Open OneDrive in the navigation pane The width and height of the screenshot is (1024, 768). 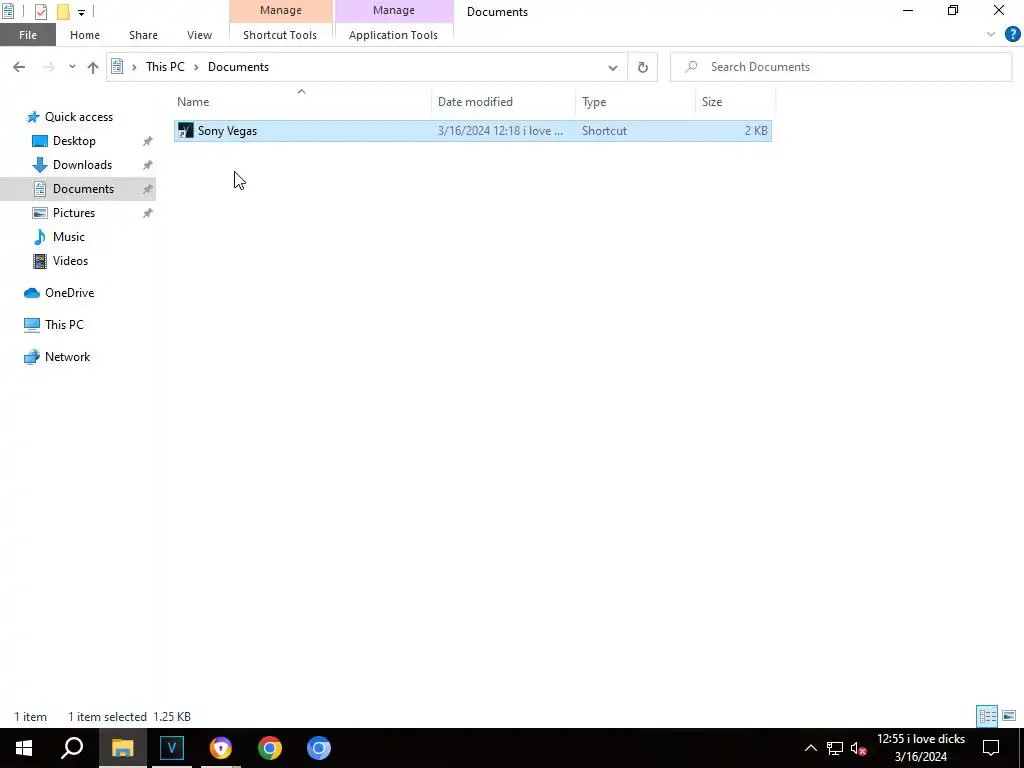(x=69, y=293)
